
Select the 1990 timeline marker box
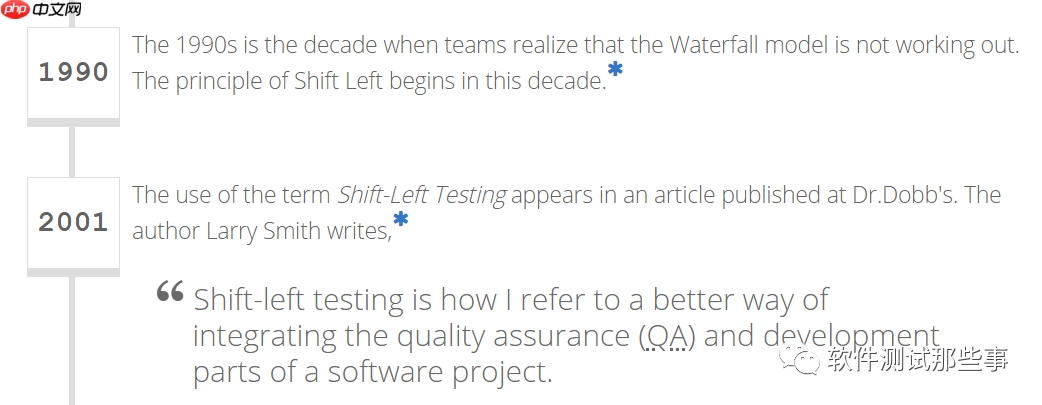pyautogui.click(x=73, y=72)
